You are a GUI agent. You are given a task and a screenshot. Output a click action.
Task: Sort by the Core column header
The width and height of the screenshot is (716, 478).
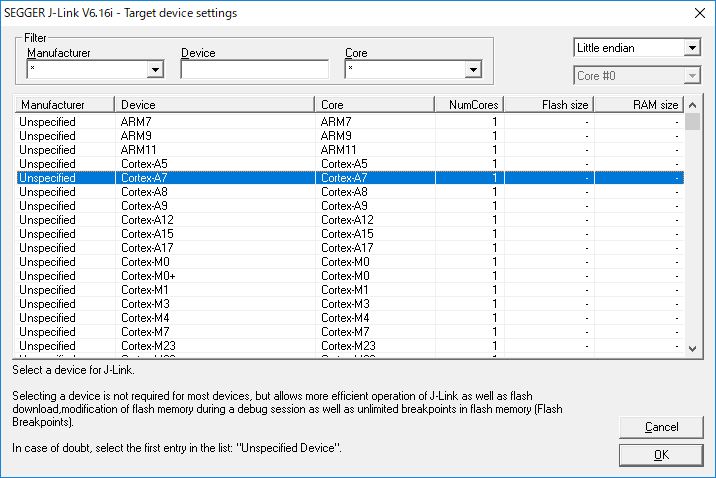374,105
